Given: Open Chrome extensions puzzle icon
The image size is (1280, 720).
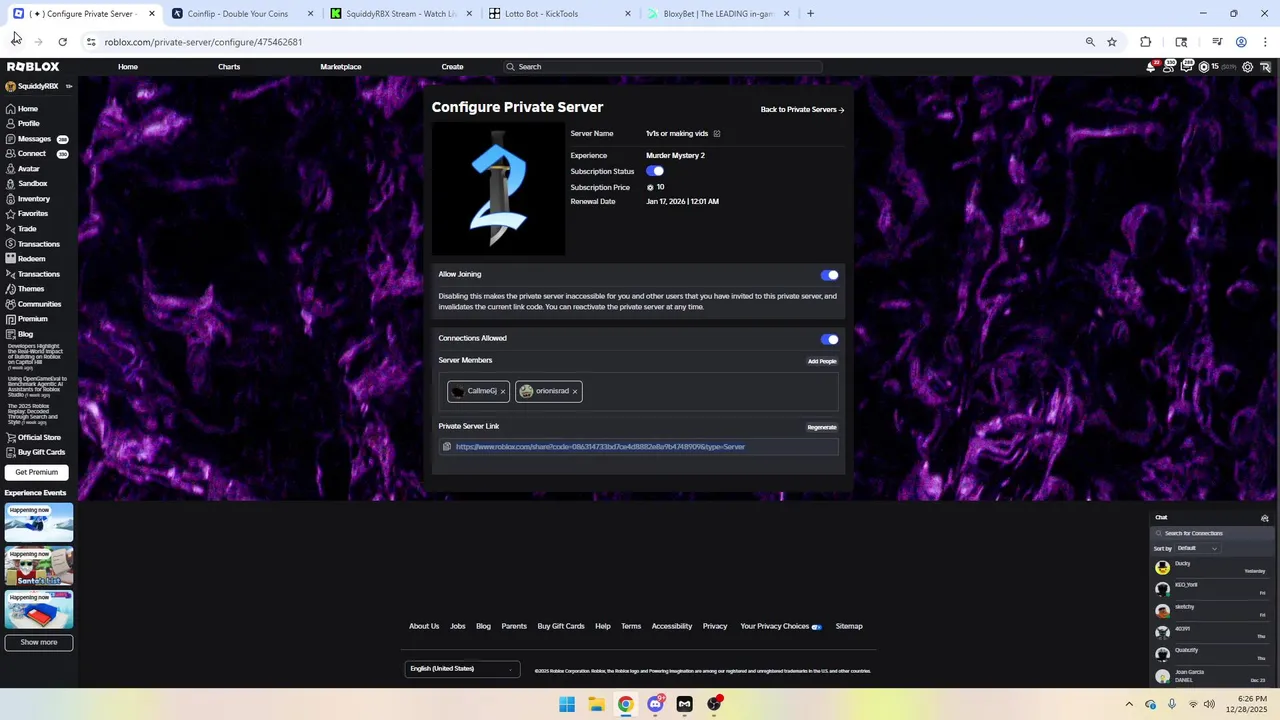Looking at the screenshot, I should point(1145,42).
